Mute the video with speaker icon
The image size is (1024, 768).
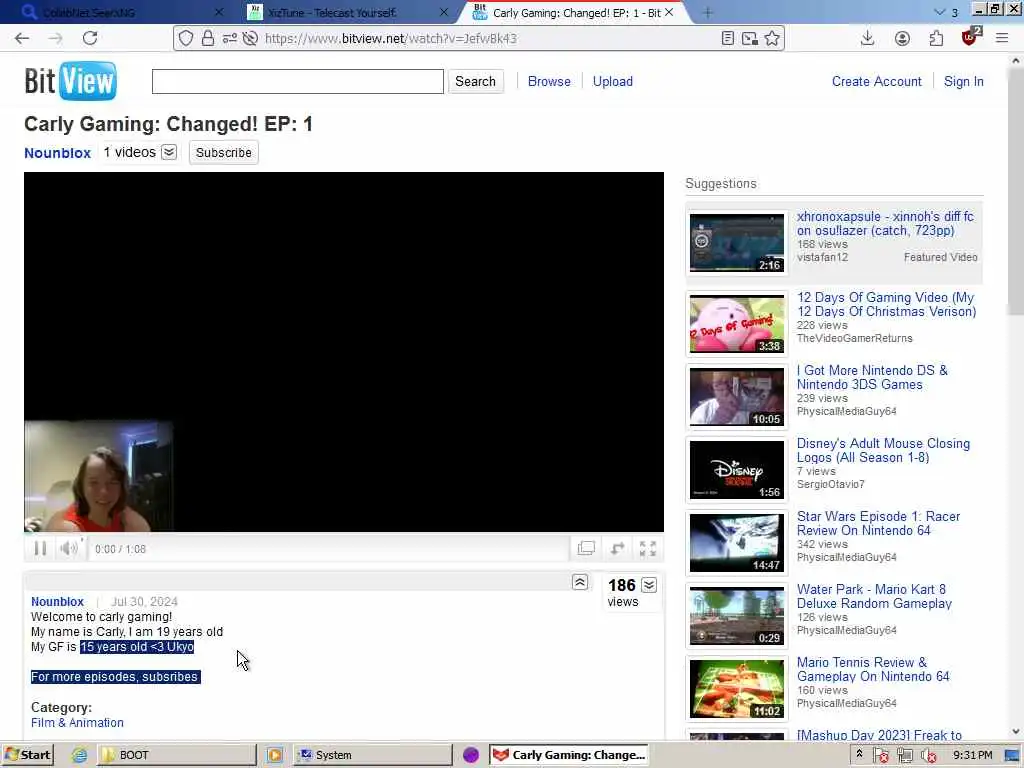click(x=69, y=549)
